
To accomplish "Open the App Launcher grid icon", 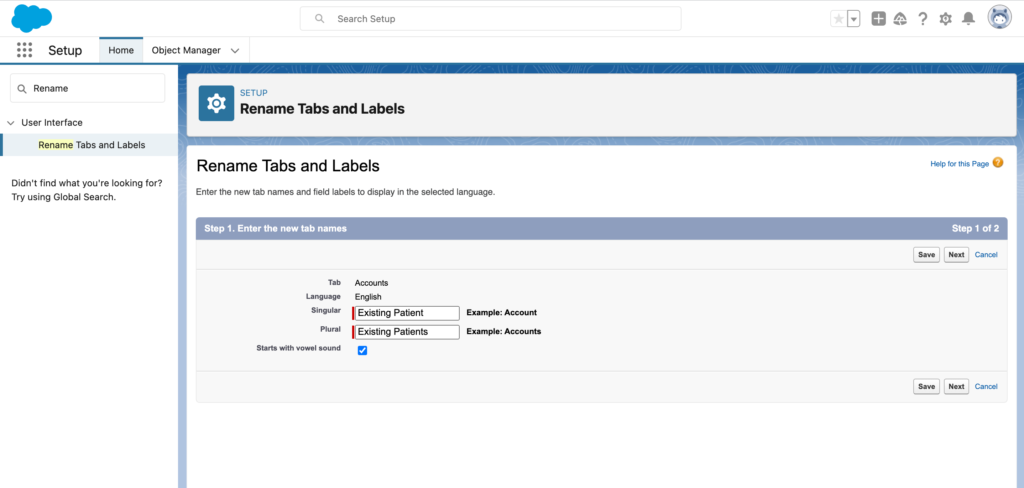I will pyautogui.click(x=24, y=50).
